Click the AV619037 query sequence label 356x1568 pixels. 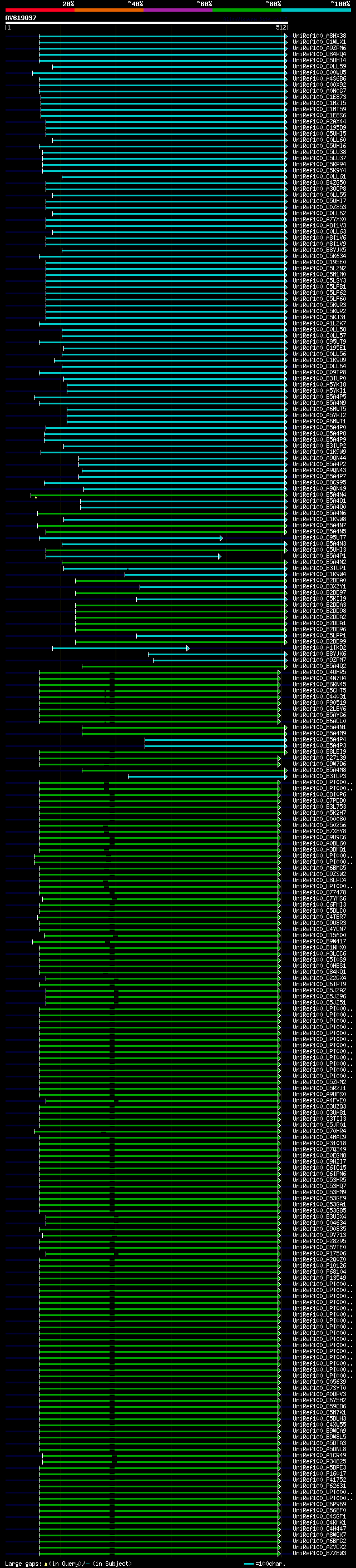click(21, 18)
